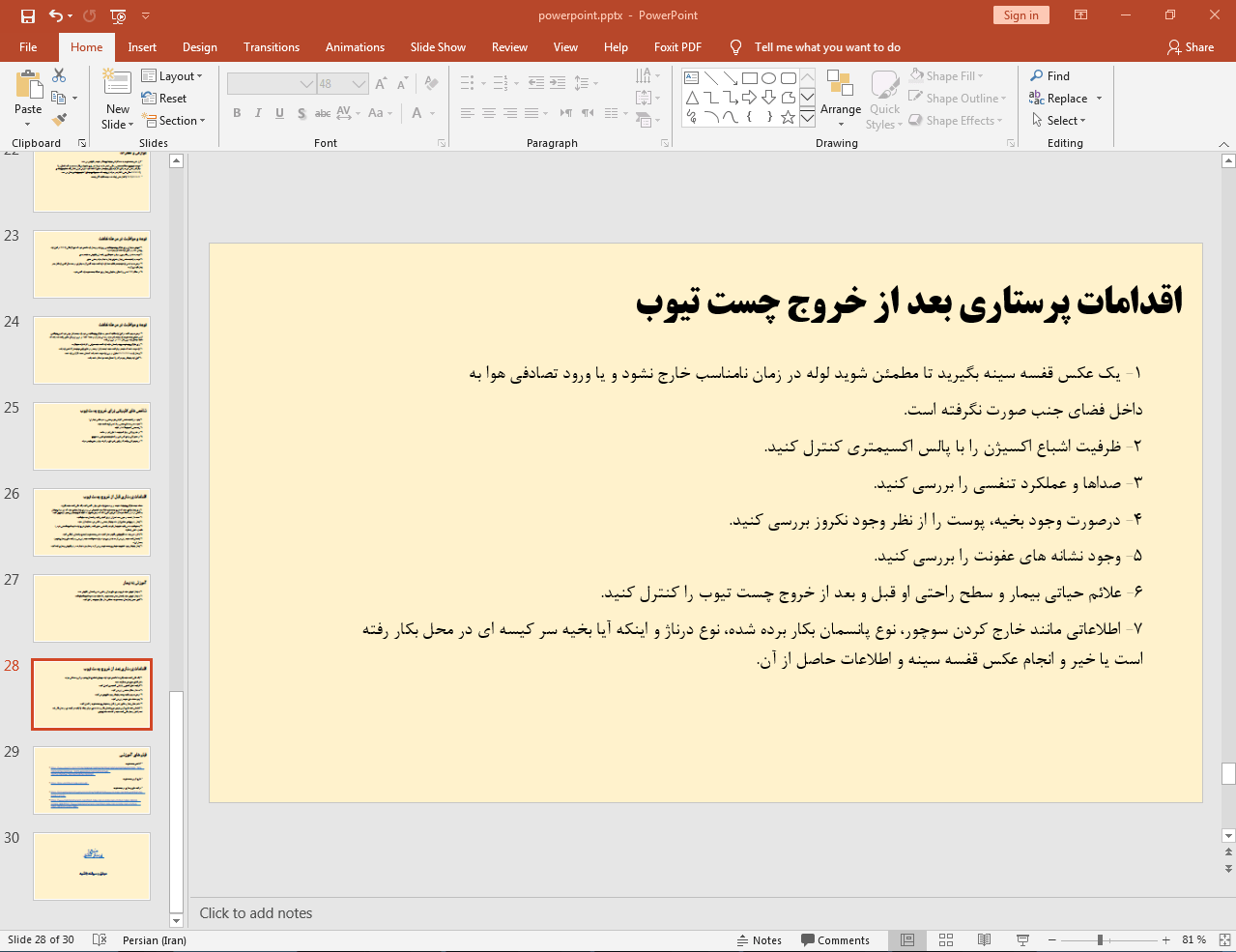Zoom in with the plus button
Image resolution: width=1236 pixels, height=952 pixels.
click(x=1165, y=940)
